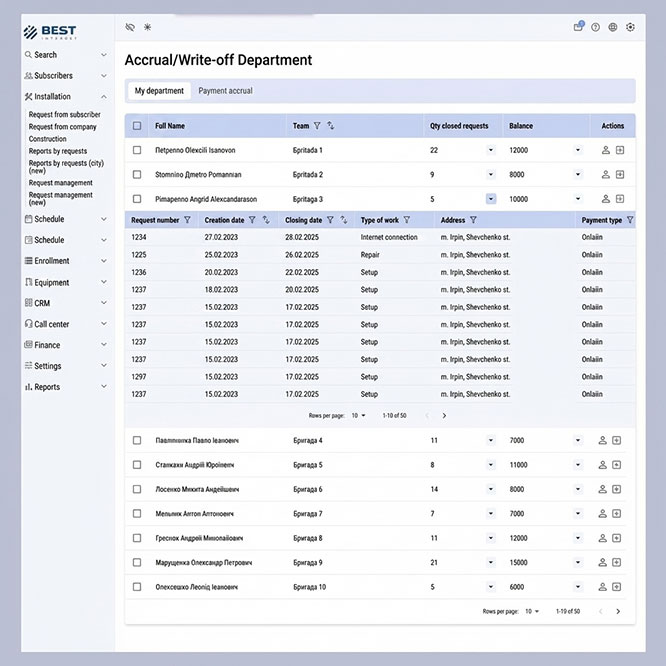The height and width of the screenshot is (666, 666).
Task: Click the Team column filter icon
Action: tap(317, 126)
